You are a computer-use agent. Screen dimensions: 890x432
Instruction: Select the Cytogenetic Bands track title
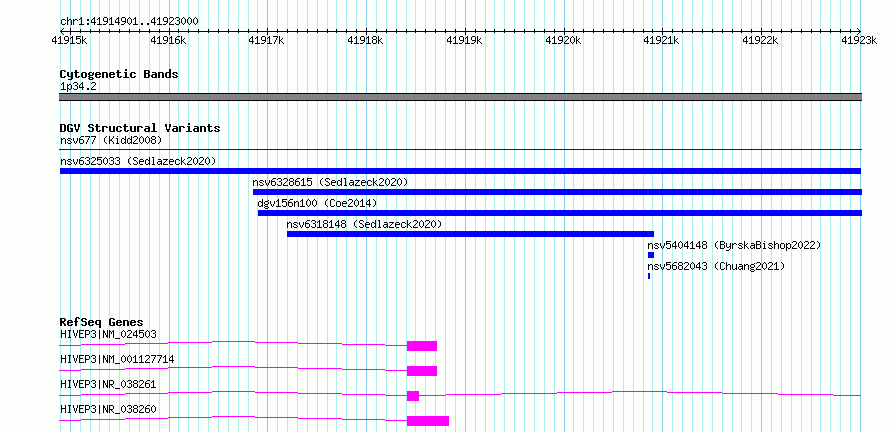coord(119,74)
